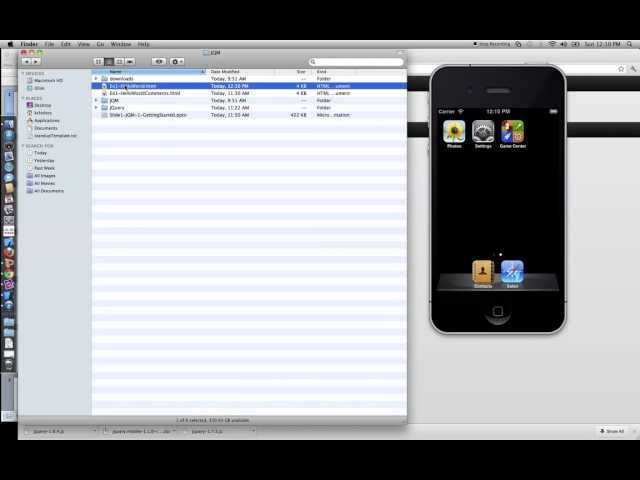Click the menu bar clock

[x=602, y=44]
